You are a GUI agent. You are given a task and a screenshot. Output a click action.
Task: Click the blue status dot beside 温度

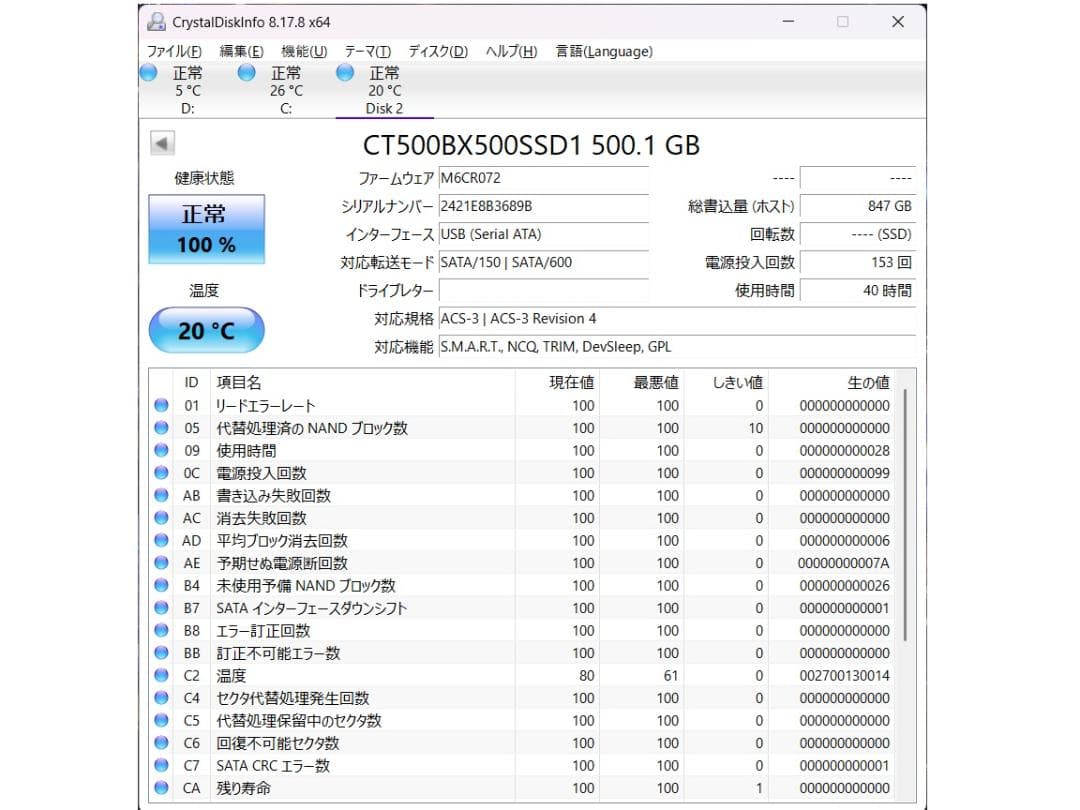[160, 676]
